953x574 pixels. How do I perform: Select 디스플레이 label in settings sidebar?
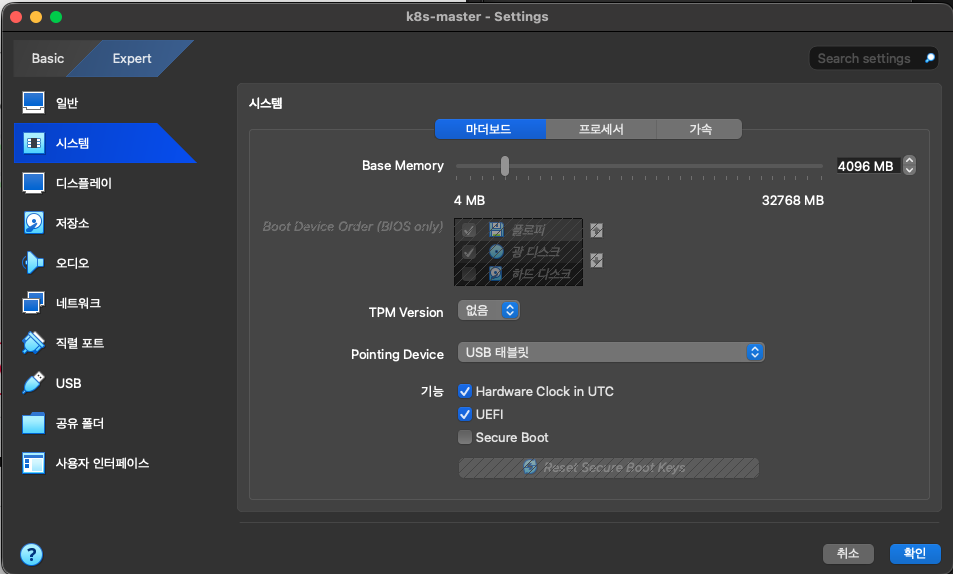[84, 183]
